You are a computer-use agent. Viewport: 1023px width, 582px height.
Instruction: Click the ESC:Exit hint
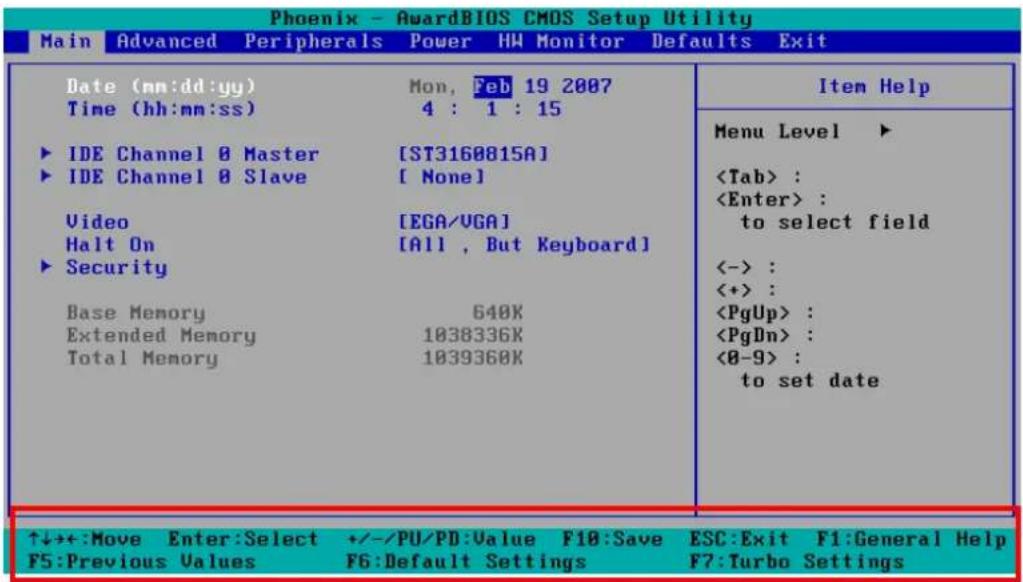[x=739, y=539]
